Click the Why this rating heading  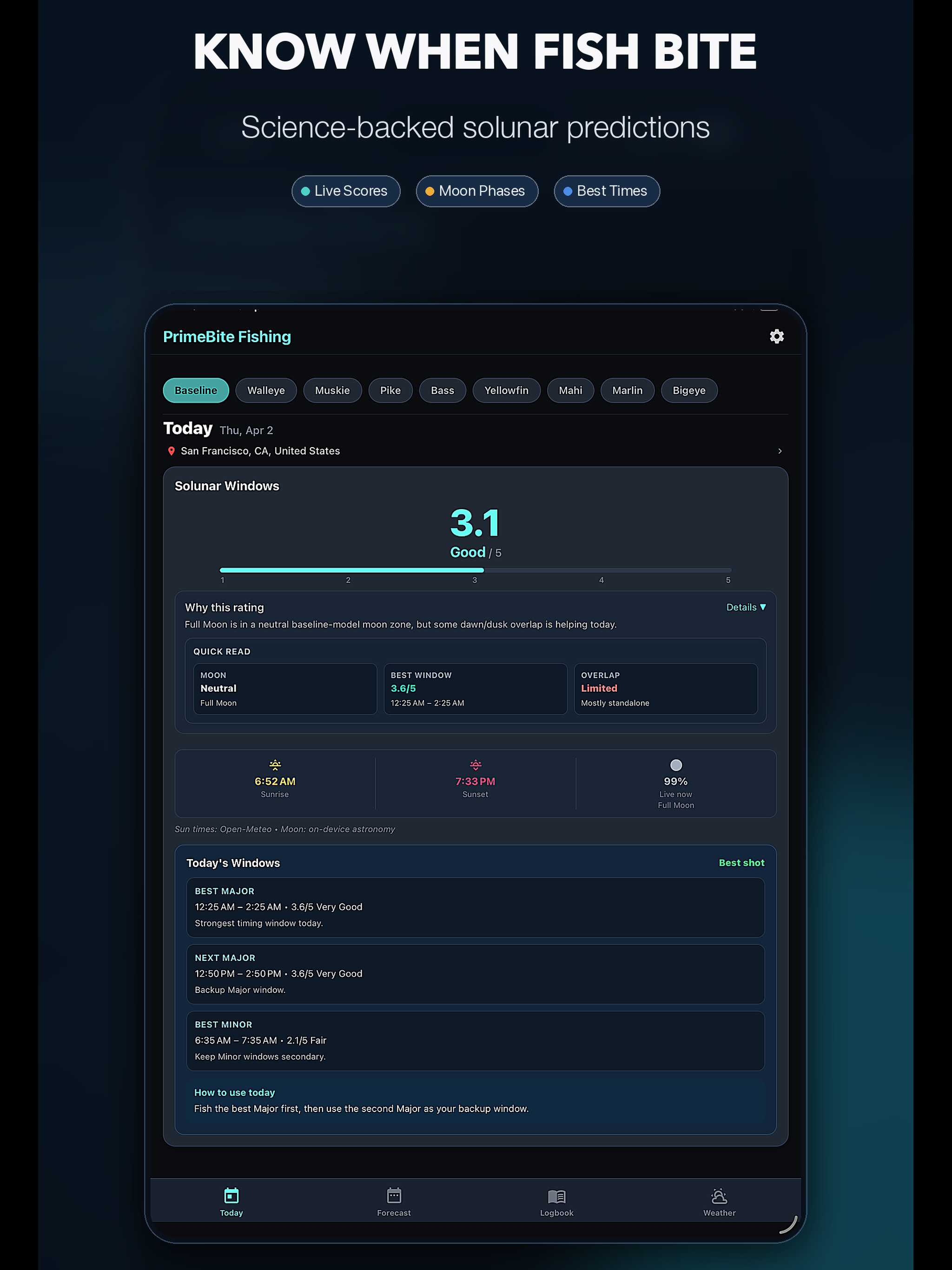click(x=225, y=608)
